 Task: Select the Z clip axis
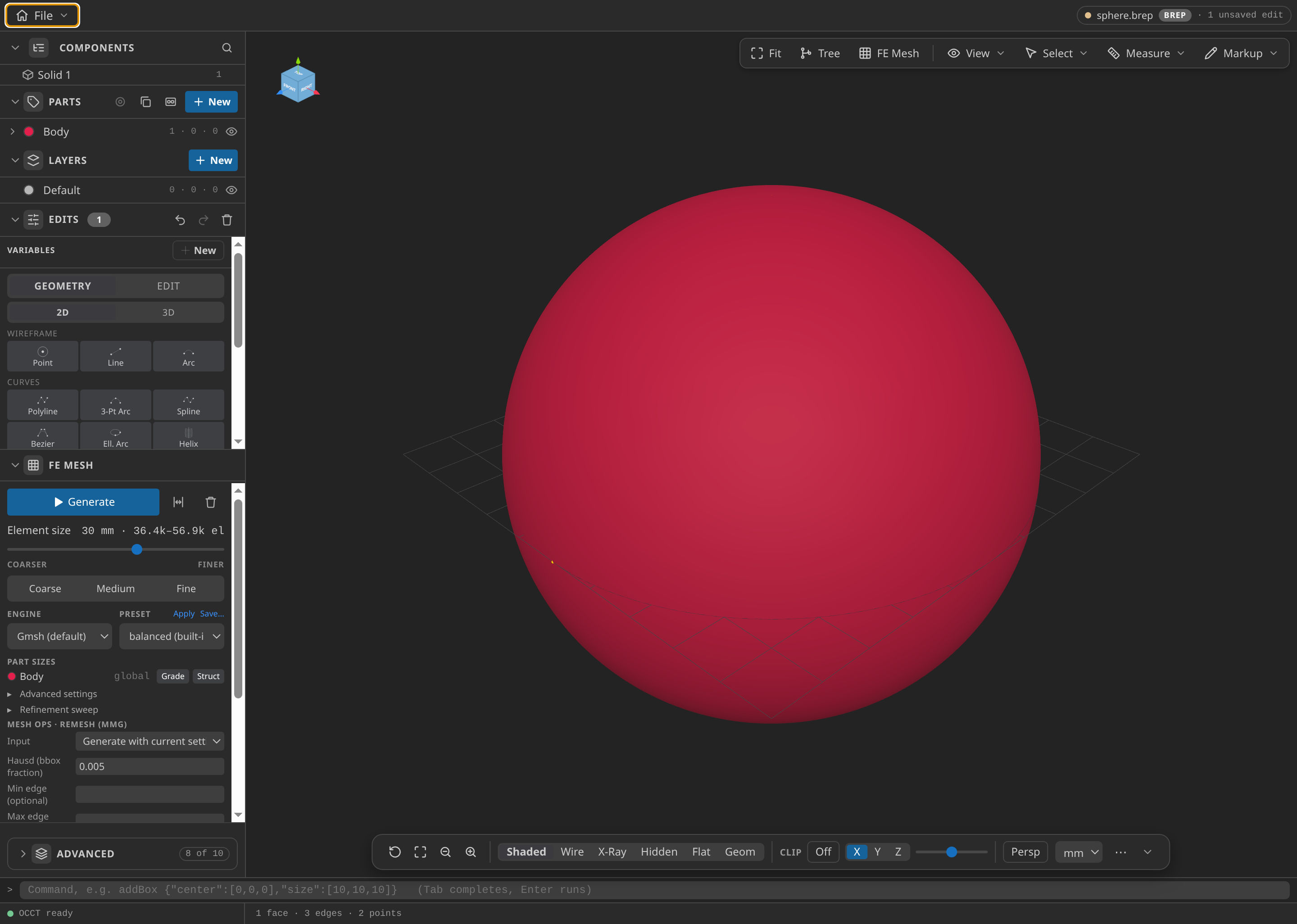(x=898, y=852)
